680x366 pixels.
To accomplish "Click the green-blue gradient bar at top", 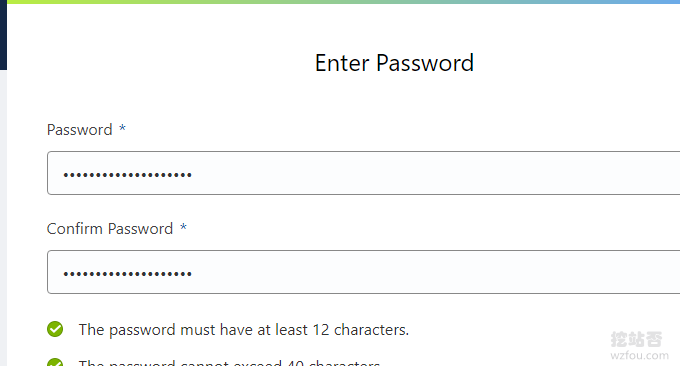I will point(343,2).
